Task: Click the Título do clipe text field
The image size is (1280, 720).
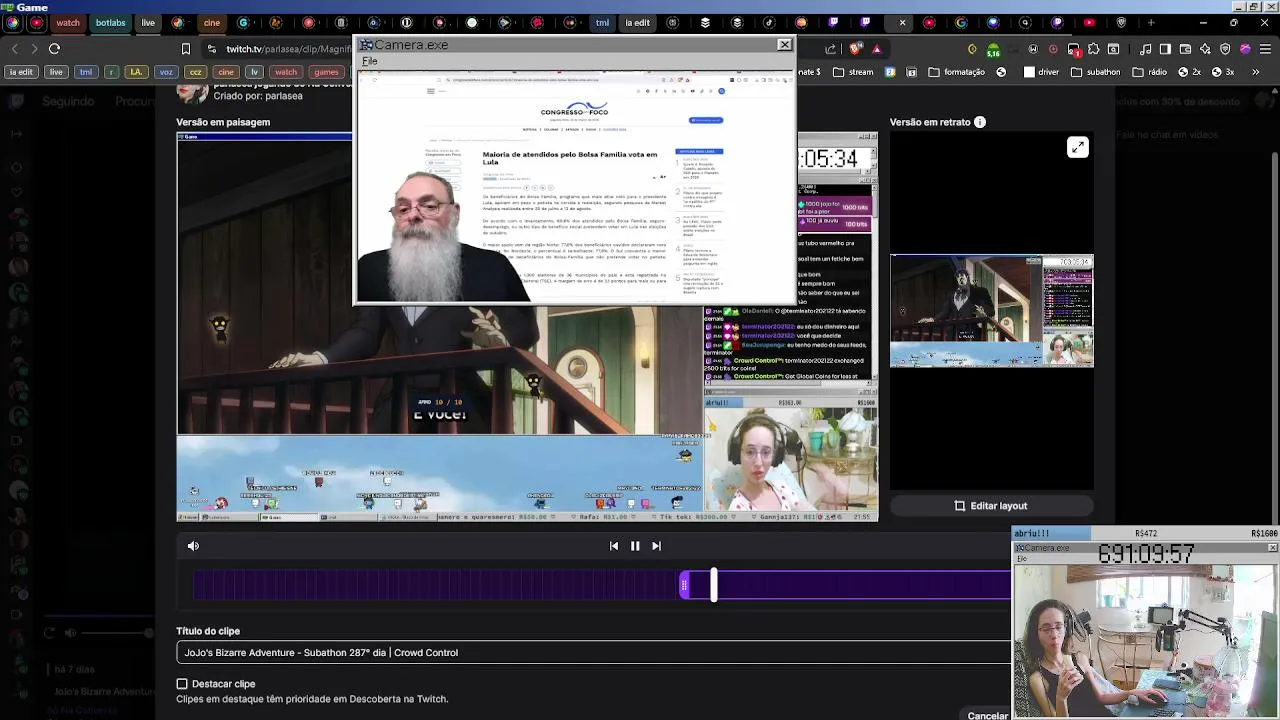Action: 594,653
